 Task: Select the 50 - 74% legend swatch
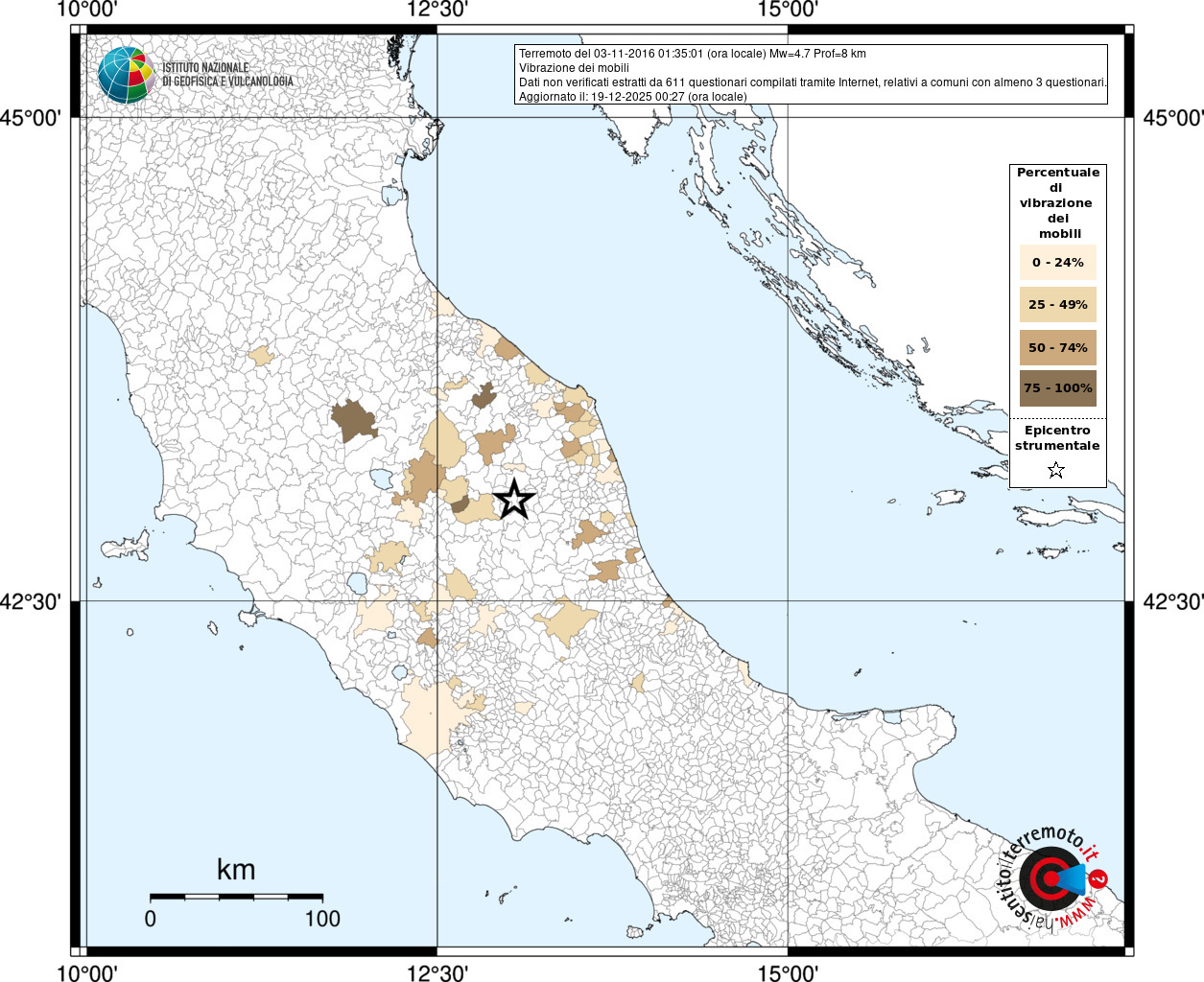coord(1057,347)
